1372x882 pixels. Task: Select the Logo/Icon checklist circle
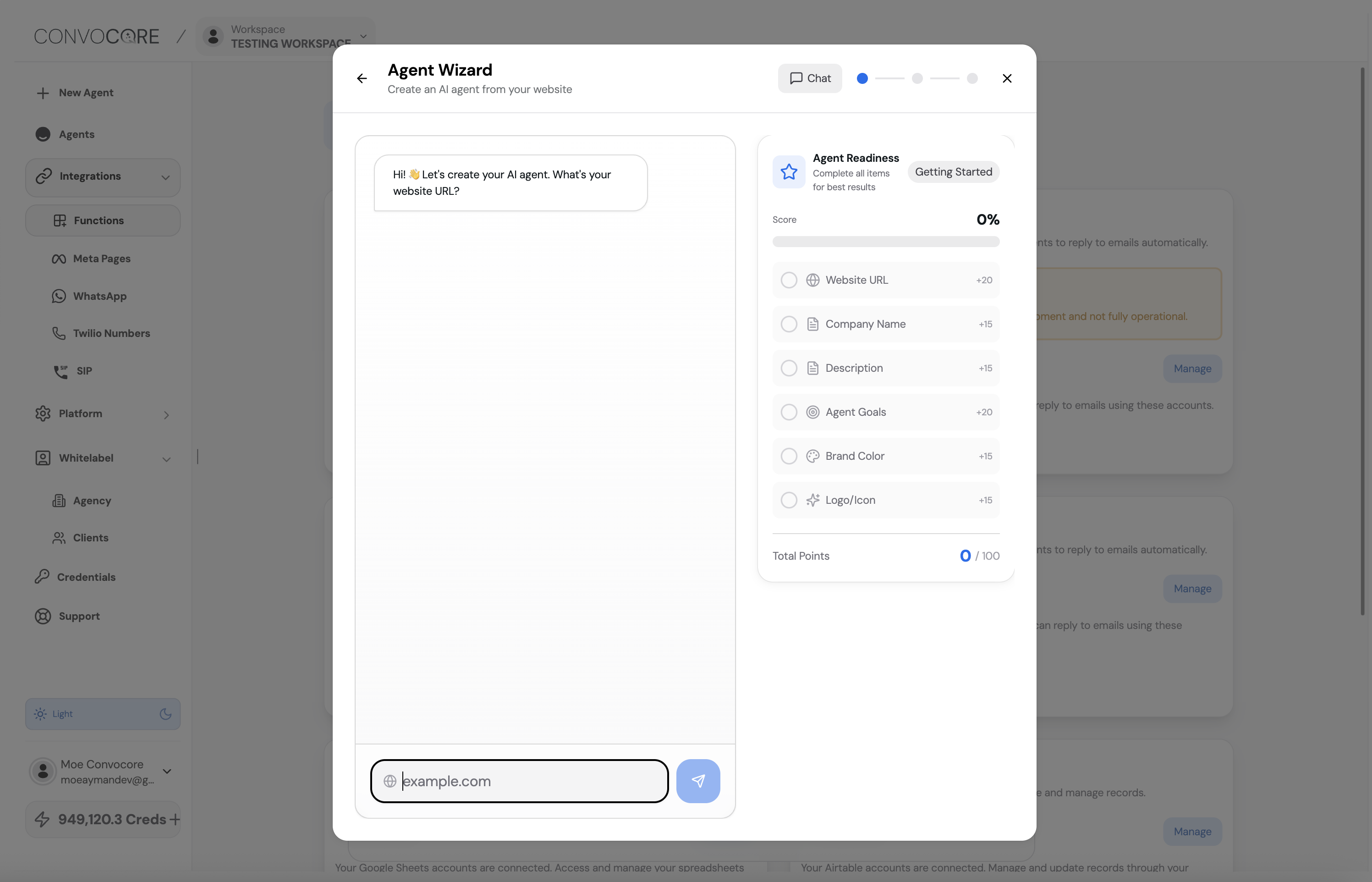(789, 500)
